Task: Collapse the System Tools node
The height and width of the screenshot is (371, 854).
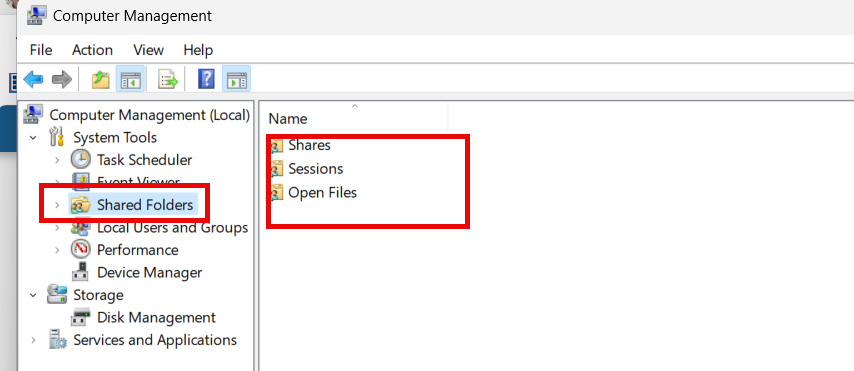Action: pos(33,137)
